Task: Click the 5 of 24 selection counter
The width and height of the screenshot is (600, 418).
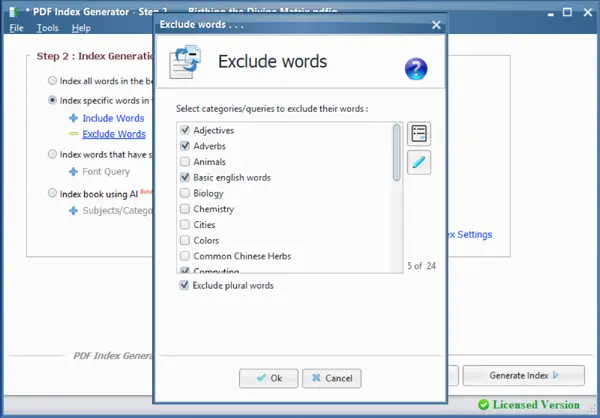Action: [421, 266]
